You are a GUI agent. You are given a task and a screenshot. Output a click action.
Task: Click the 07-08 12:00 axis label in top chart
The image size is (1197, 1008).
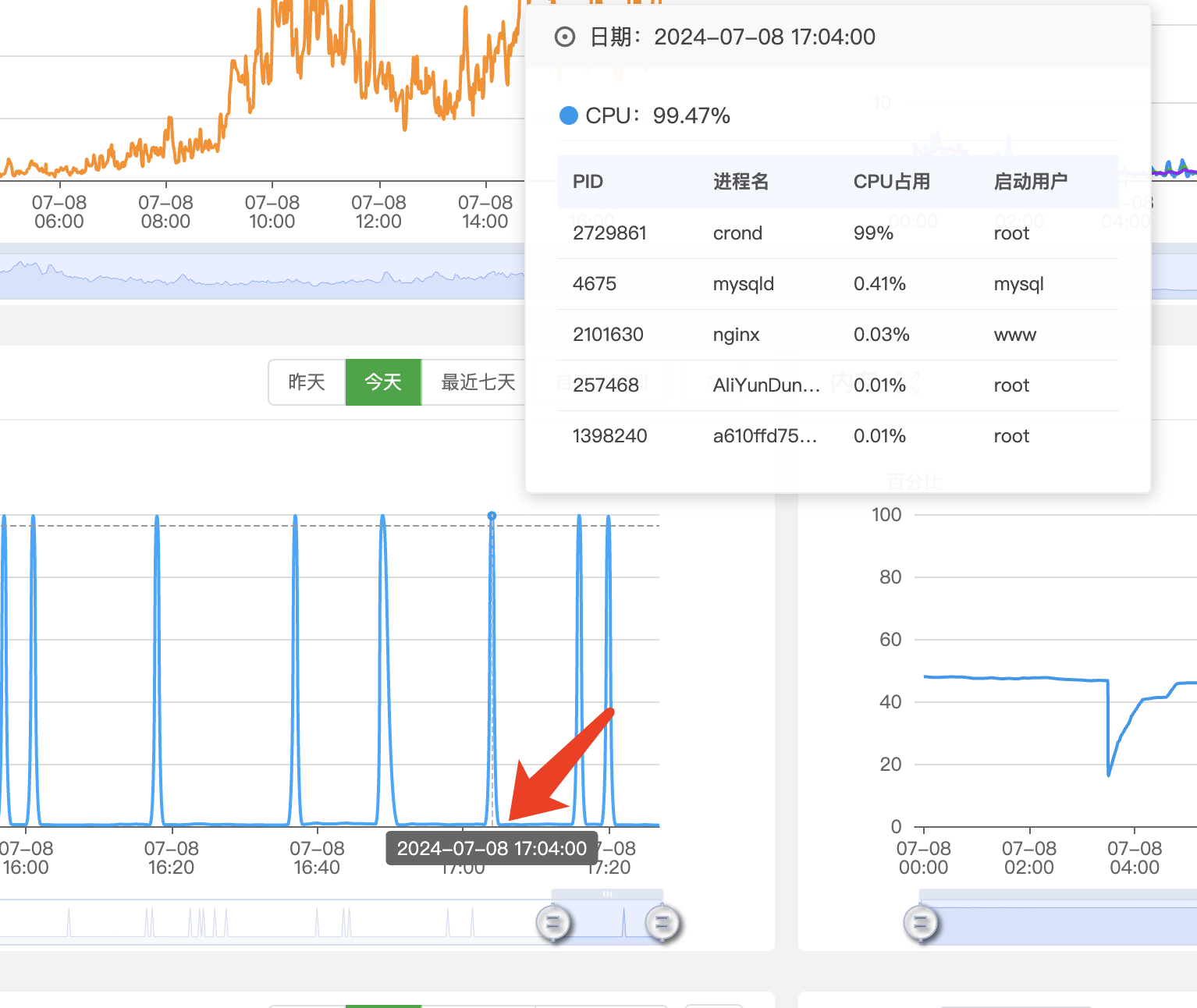pos(378,211)
